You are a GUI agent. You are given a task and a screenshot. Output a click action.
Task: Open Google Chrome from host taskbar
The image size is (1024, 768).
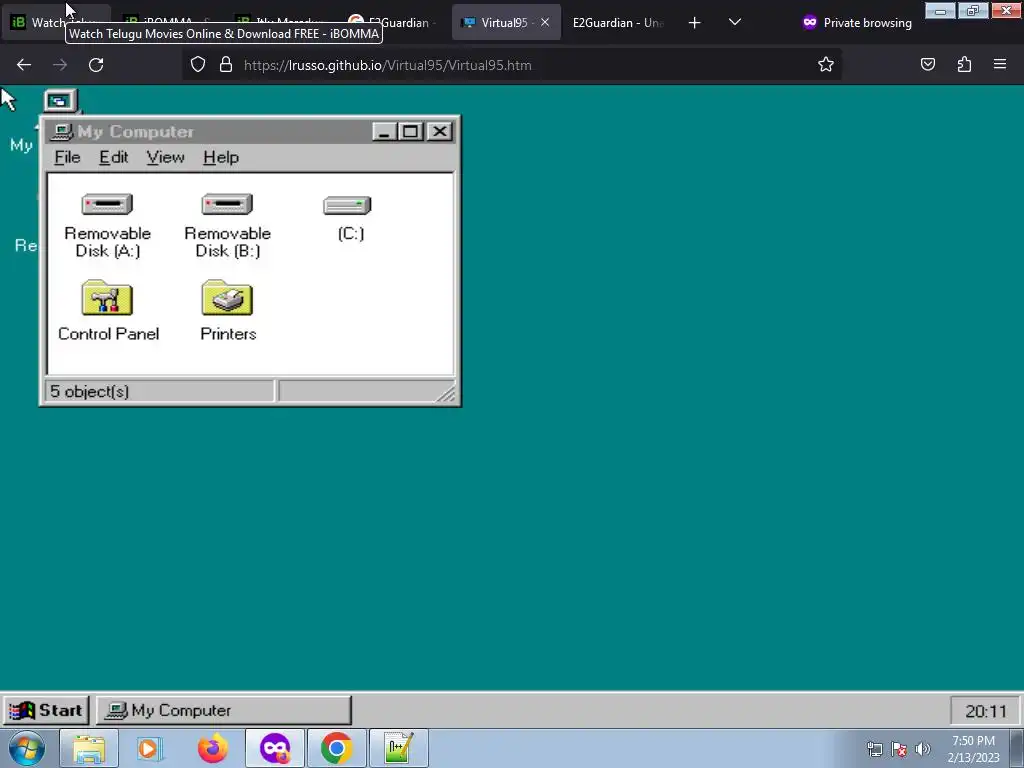[336, 748]
